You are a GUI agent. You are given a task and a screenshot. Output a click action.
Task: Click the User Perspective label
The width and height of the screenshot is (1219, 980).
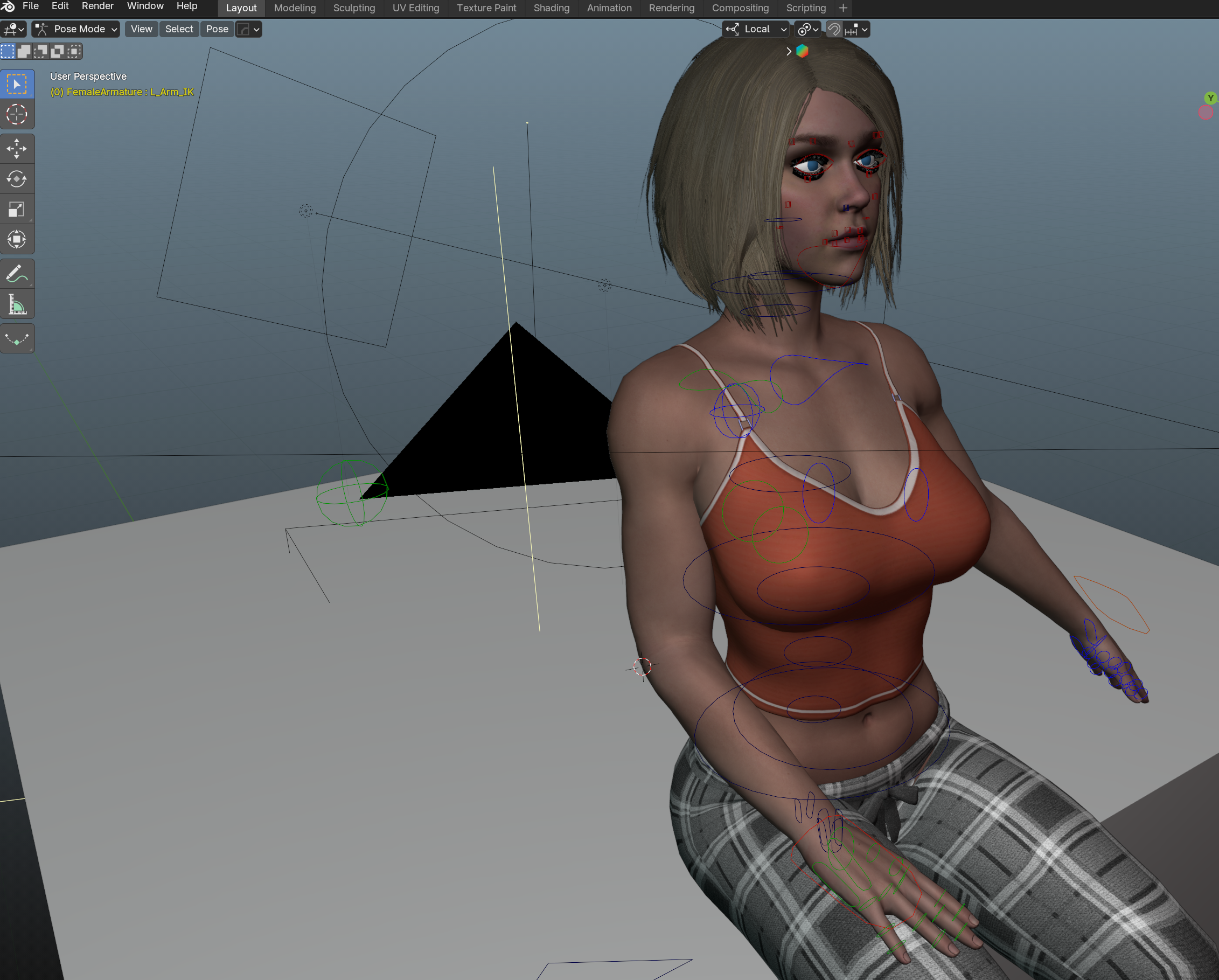[x=88, y=77]
